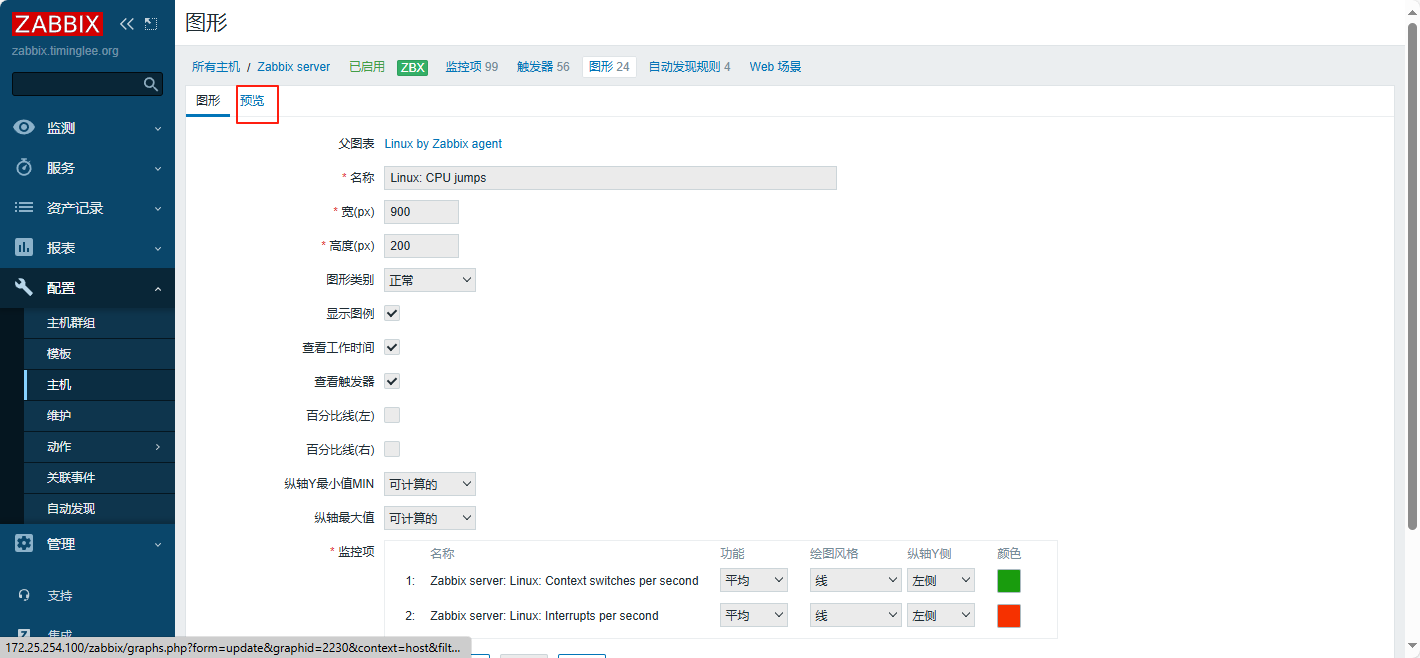Open 纵轴Y侧 dropdown for Interrupts row

pos(941,616)
